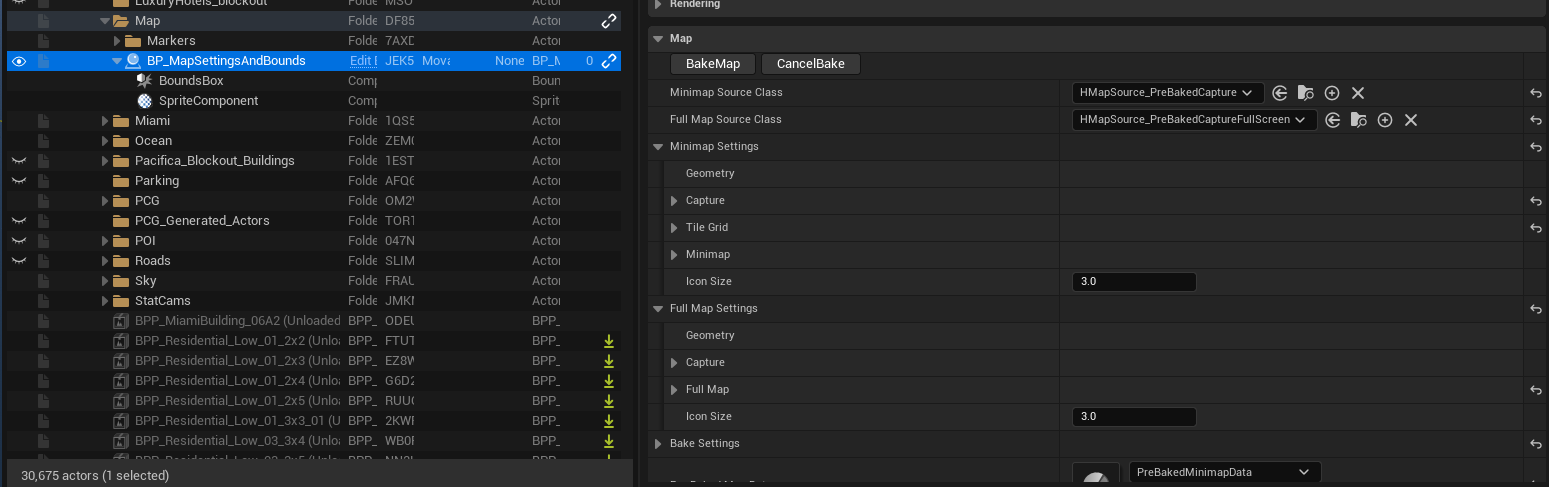1549x487 pixels.
Task: Use selected asset for Minimap Source Class
Action: tap(1279, 93)
